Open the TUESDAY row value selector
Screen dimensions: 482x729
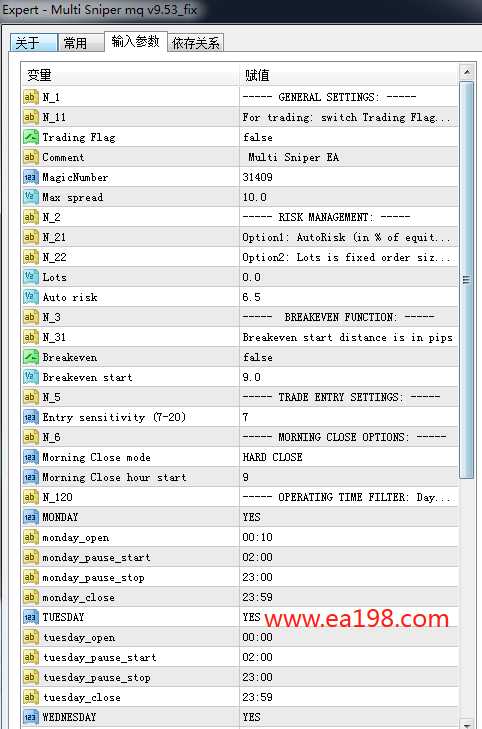[349, 617]
